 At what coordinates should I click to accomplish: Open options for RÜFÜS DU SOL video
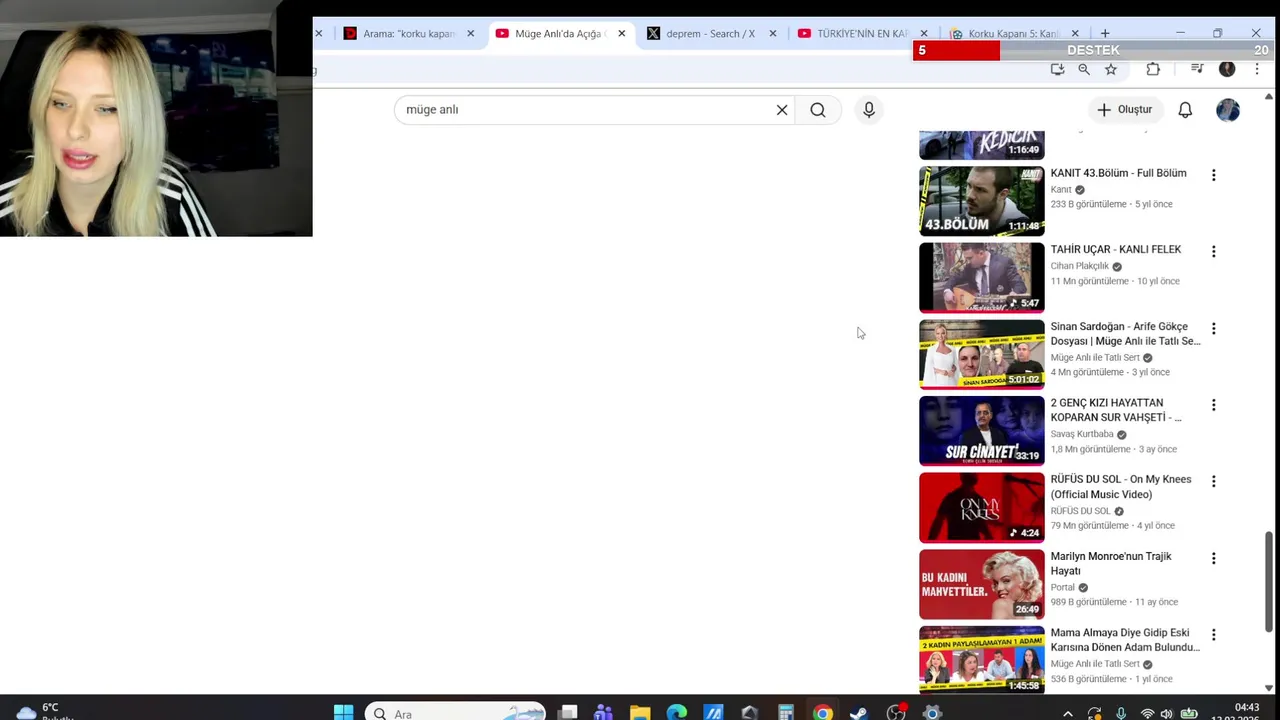[x=1213, y=481]
